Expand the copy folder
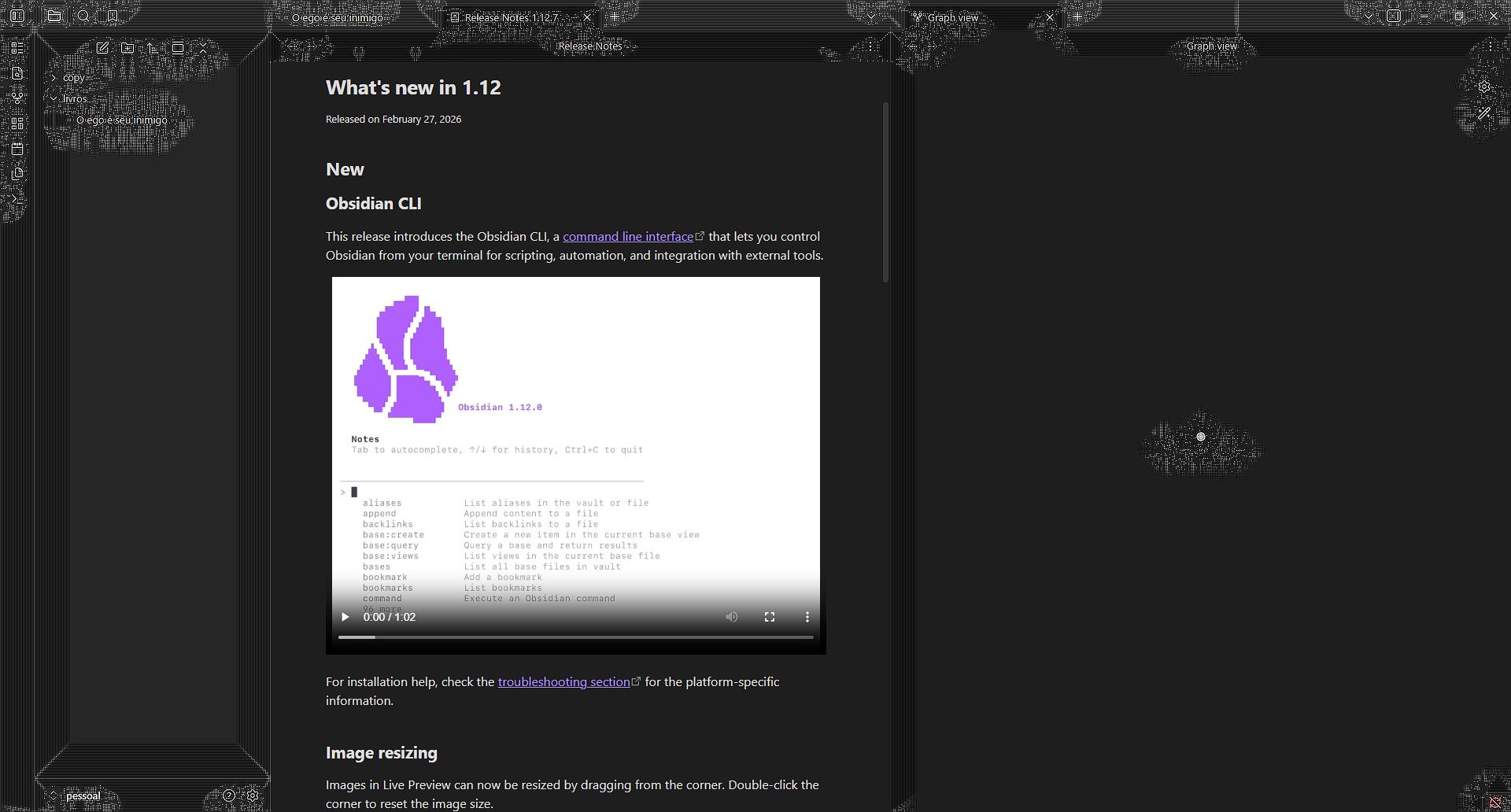Screen dimensions: 1511x812 54,78
